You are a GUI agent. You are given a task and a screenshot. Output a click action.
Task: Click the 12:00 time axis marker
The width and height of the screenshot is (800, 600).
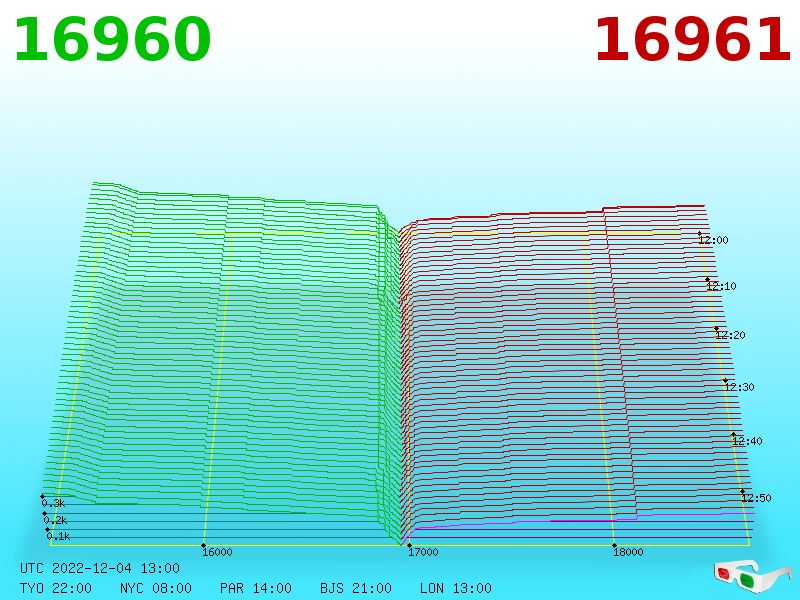713,240
